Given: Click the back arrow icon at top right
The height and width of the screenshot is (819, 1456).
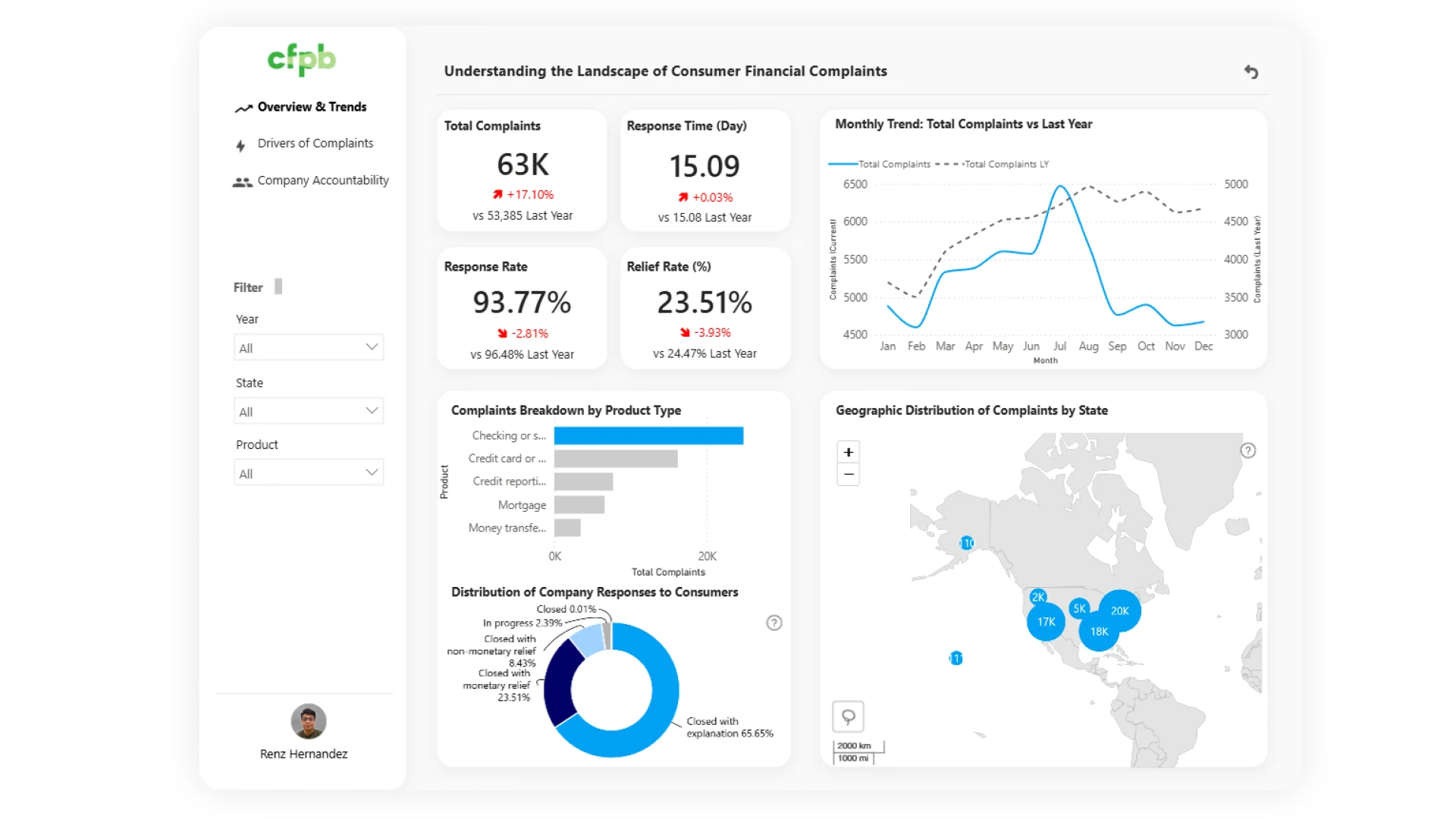Looking at the screenshot, I should [x=1251, y=72].
